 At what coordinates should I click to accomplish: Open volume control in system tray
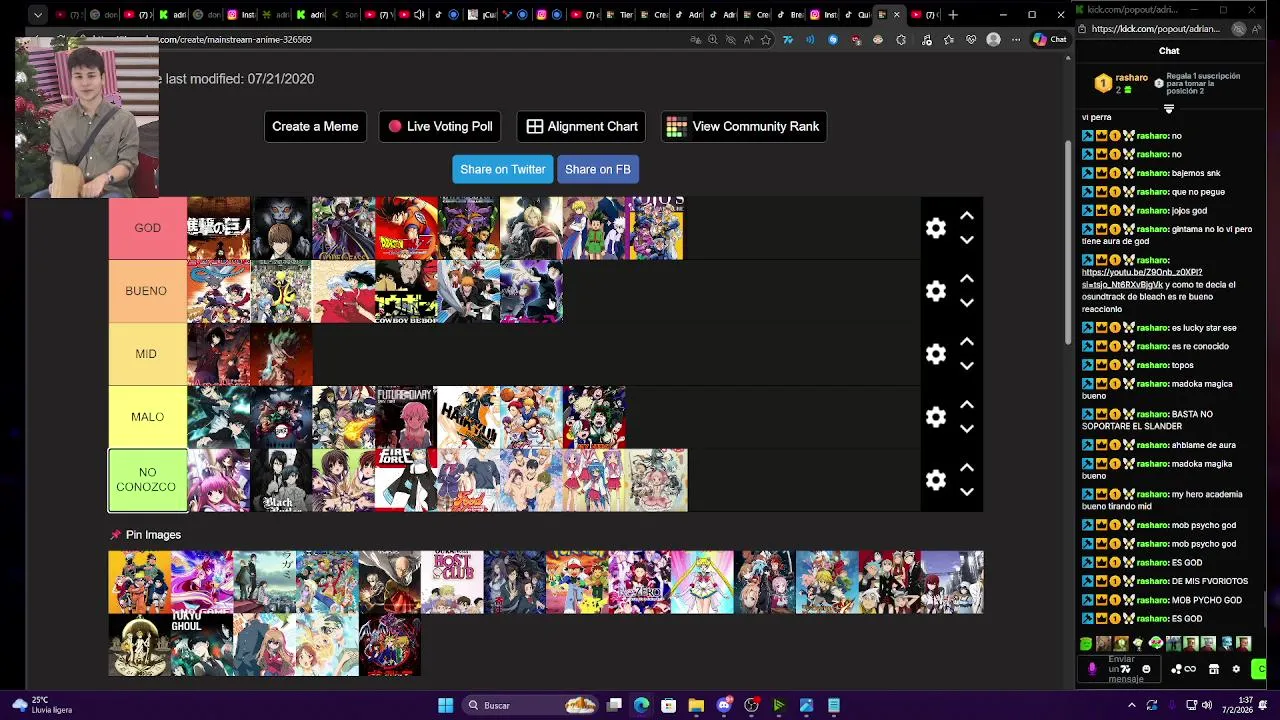pyautogui.click(x=1206, y=706)
